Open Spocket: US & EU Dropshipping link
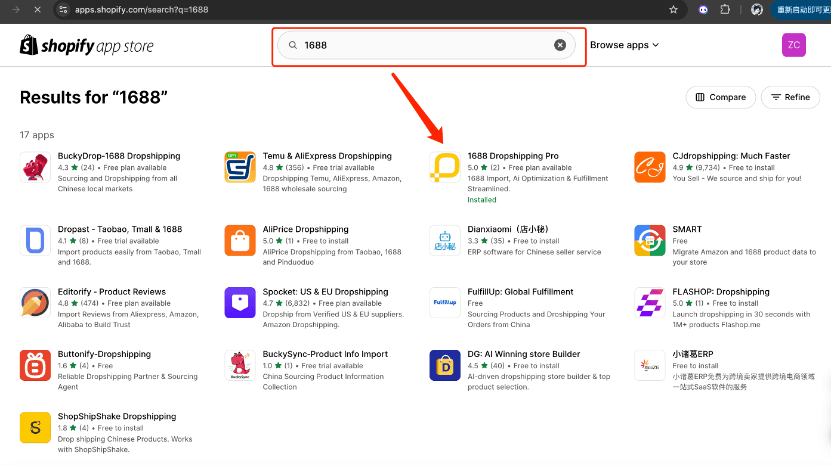Screen dimensions: 832x466 (325, 292)
